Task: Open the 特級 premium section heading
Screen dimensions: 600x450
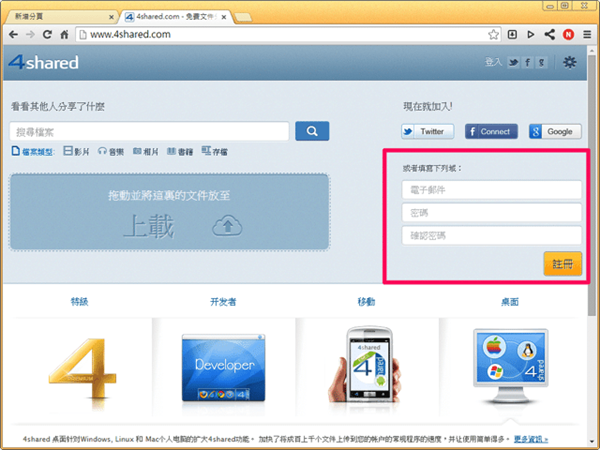Action: 80,302
